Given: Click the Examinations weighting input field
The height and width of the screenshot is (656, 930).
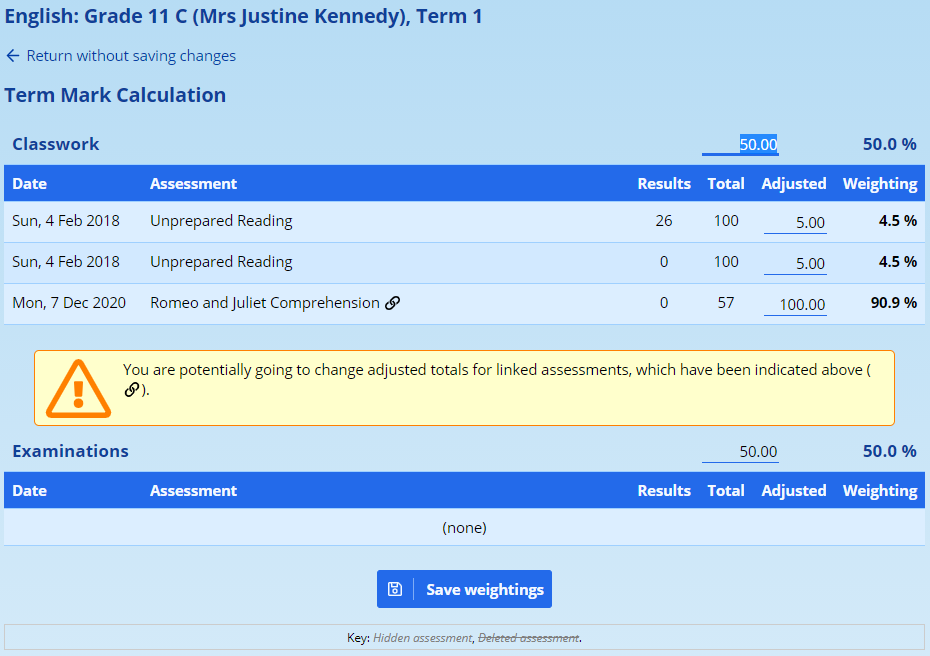Looking at the screenshot, I should (740, 451).
